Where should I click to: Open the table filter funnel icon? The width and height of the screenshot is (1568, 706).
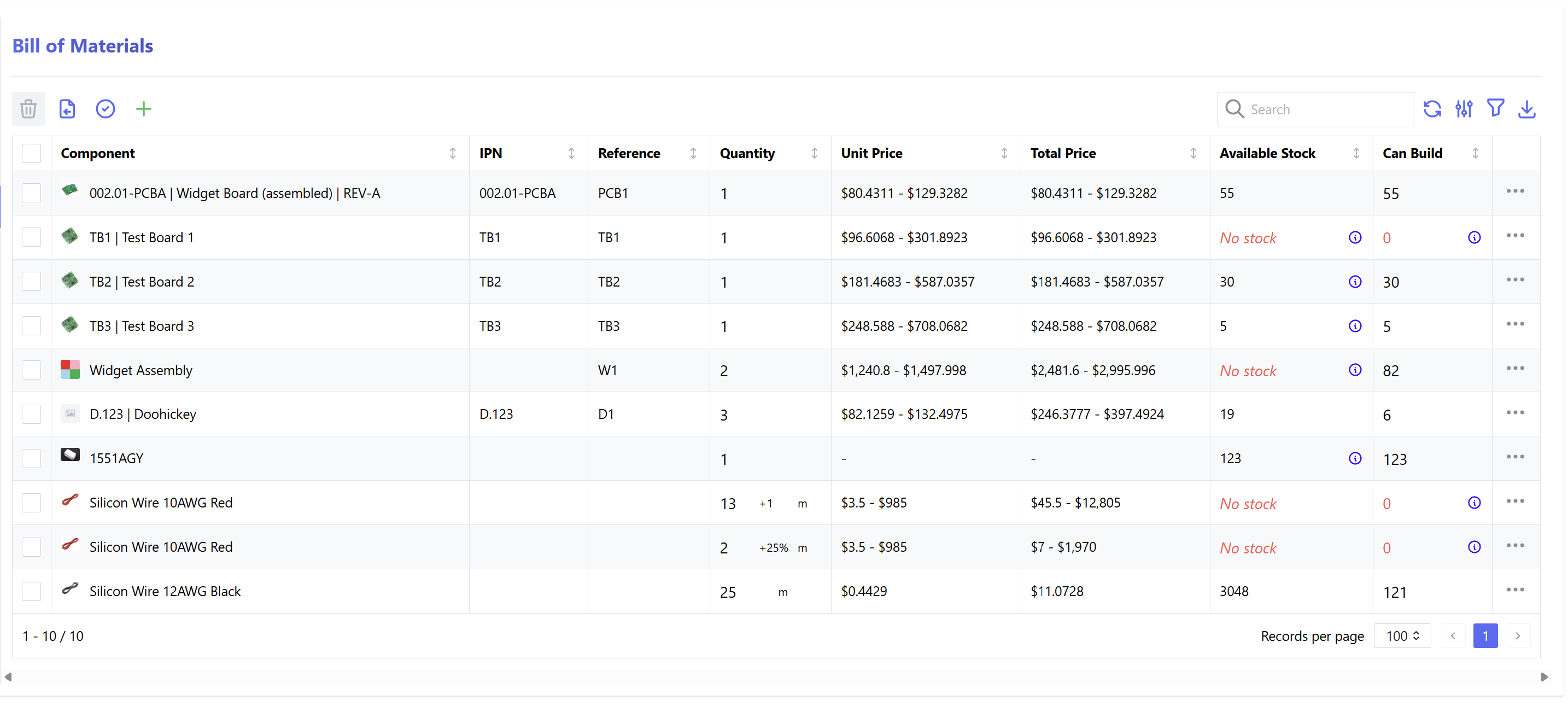click(x=1495, y=109)
